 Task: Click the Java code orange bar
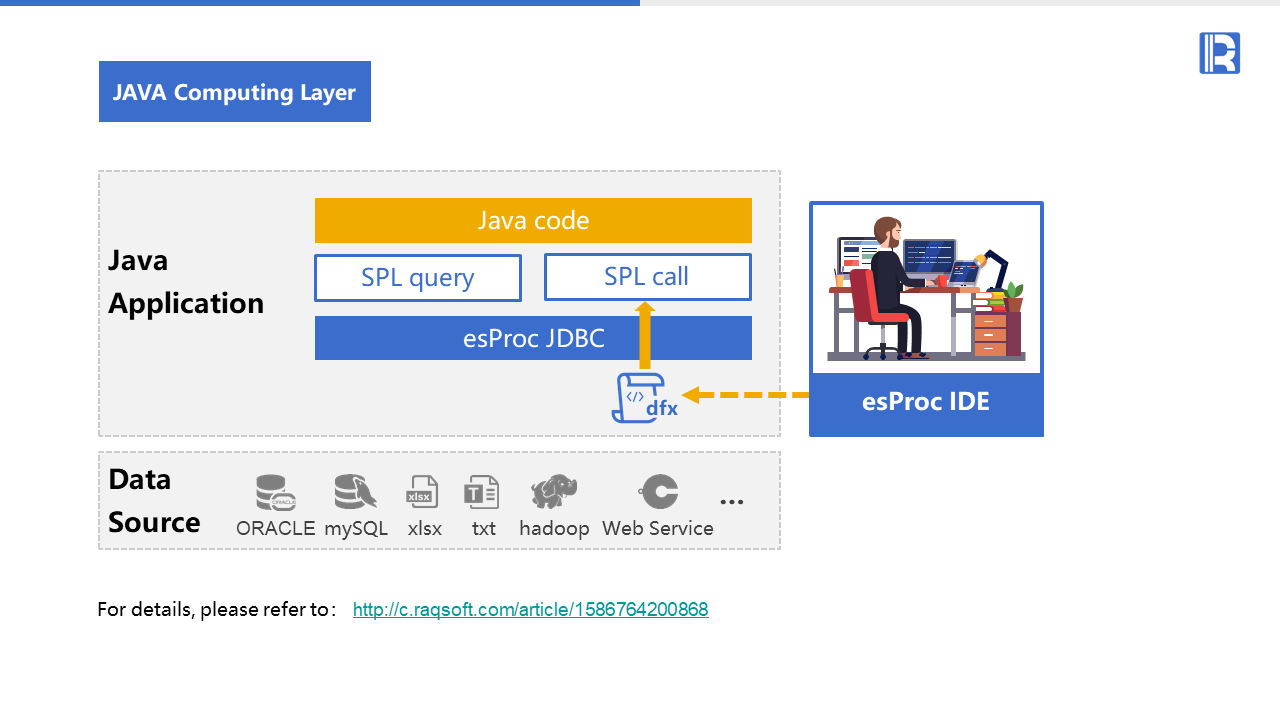(x=533, y=220)
